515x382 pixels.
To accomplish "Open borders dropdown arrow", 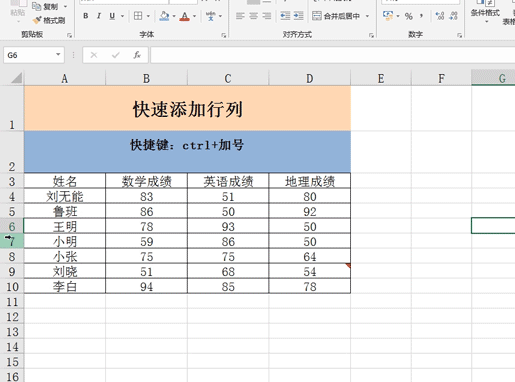I will (148, 16).
